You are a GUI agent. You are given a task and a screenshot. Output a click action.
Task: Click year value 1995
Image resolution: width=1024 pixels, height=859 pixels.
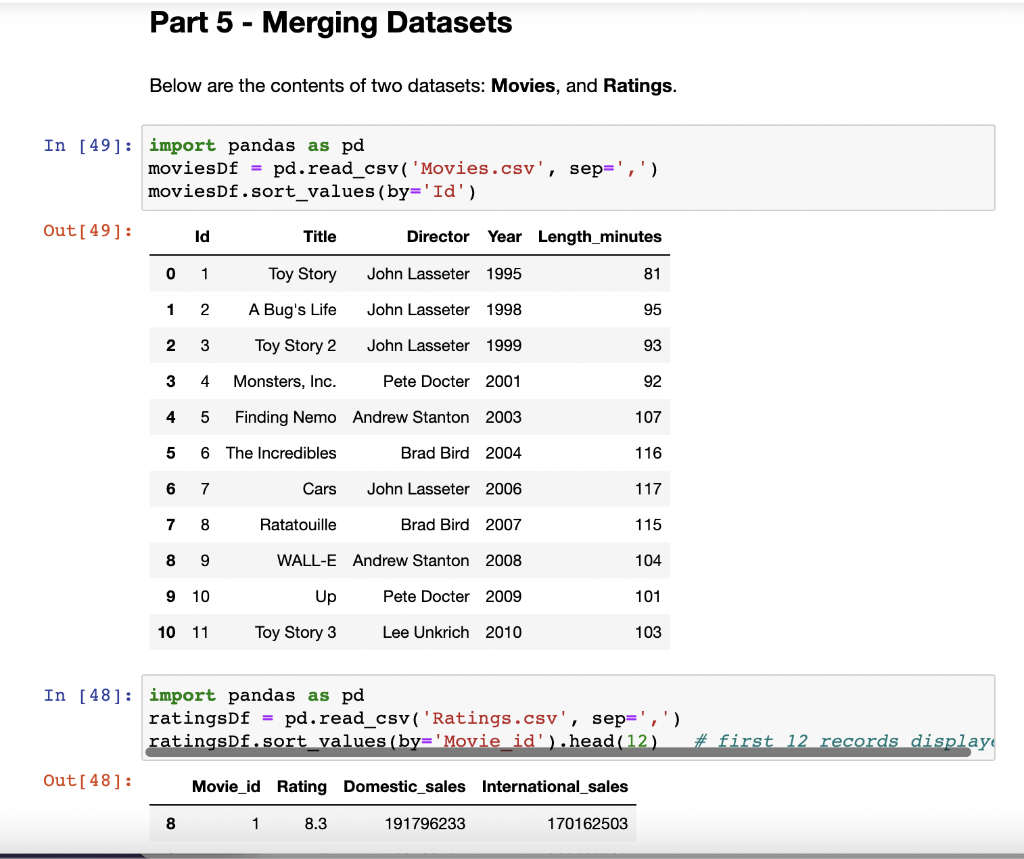tap(504, 274)
